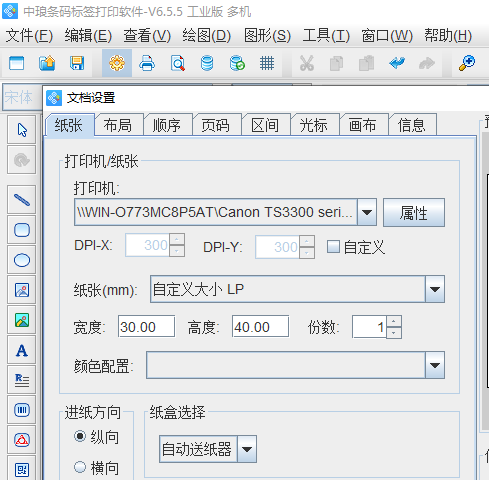This screenshot has width=489, height=480.
Task: Click the Zoom in magnifier icon
Action: pyautogui.click(x=467, y=63)
